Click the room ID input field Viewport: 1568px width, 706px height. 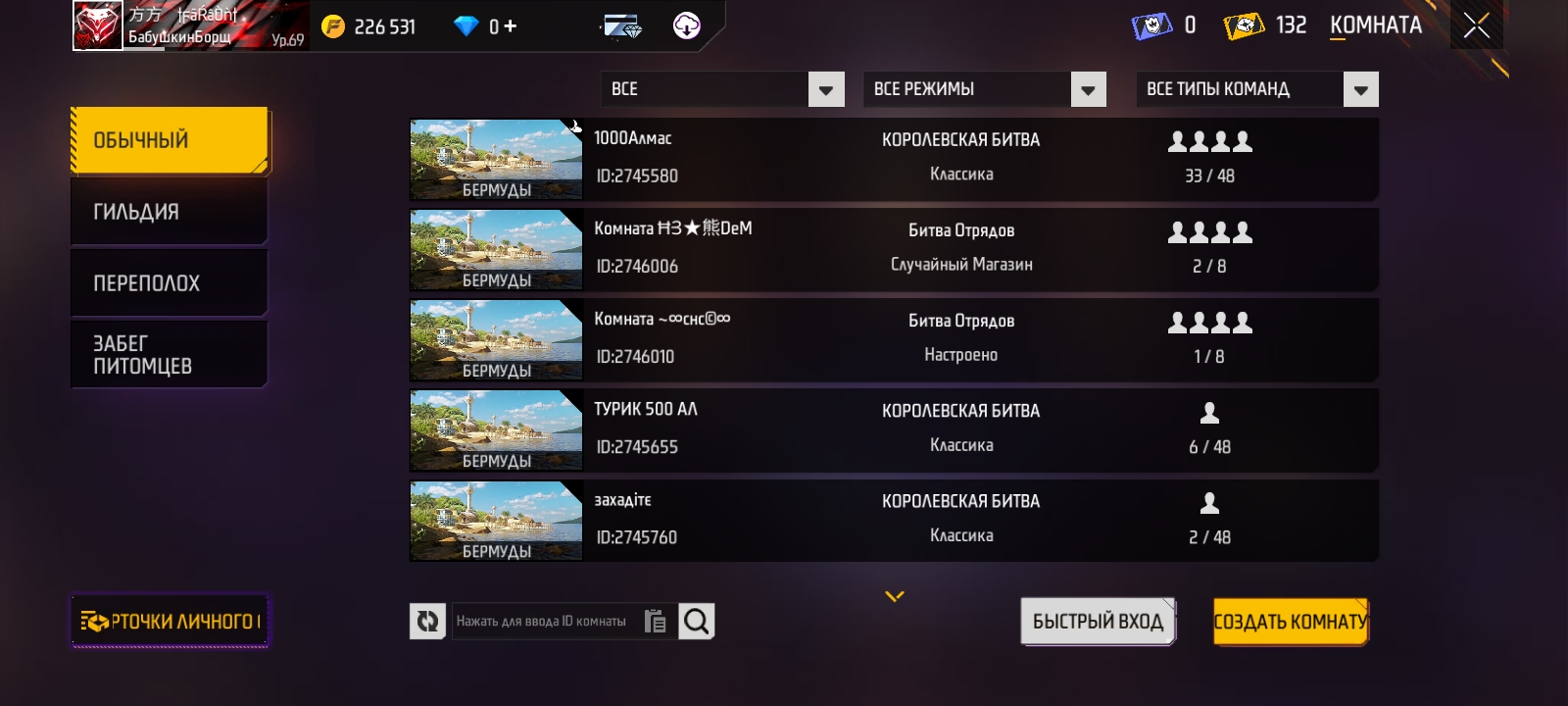pos(544,621)
